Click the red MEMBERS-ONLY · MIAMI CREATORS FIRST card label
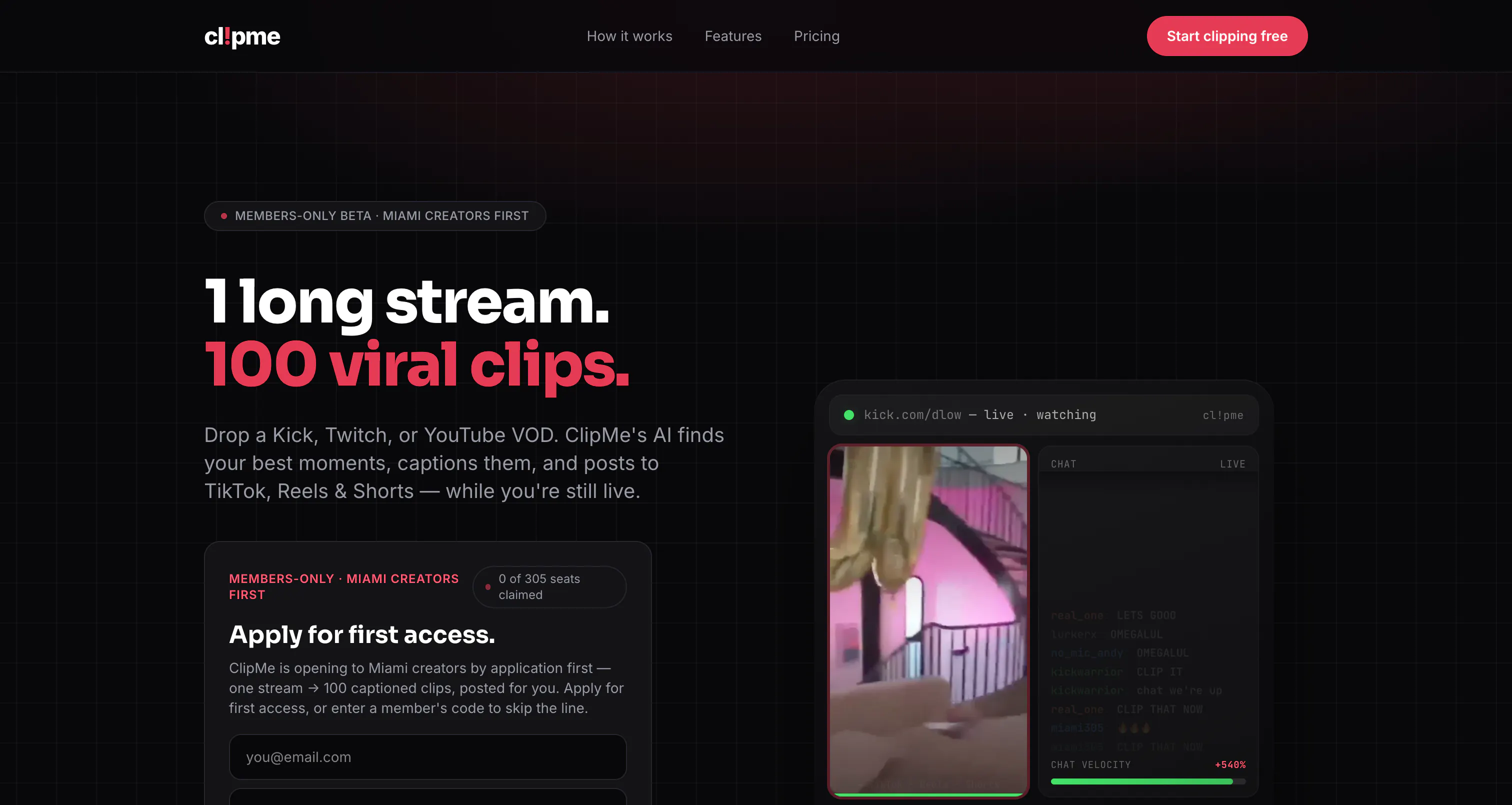 344,586
